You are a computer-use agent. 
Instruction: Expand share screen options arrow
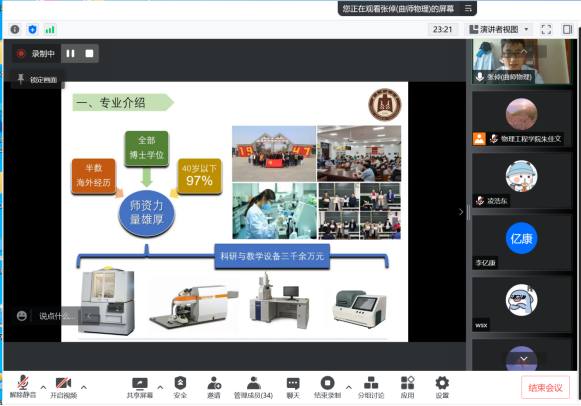coord(160,387)
